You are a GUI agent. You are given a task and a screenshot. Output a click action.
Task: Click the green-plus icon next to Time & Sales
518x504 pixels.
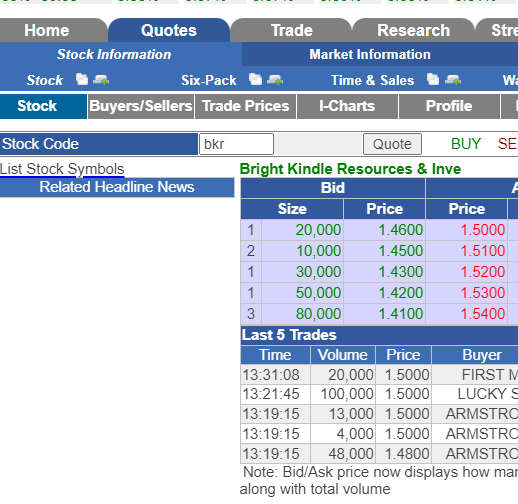coord(453,80)
